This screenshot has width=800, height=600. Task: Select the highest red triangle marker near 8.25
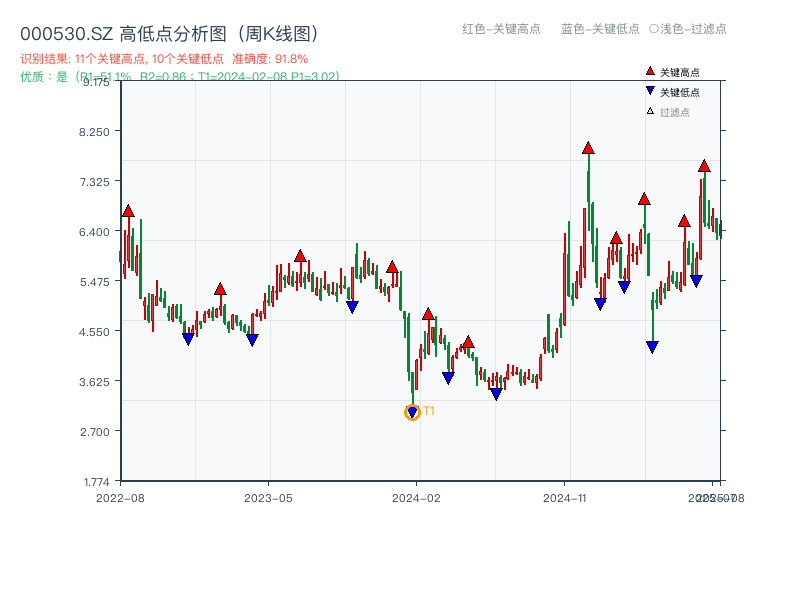tap(587, 148)
